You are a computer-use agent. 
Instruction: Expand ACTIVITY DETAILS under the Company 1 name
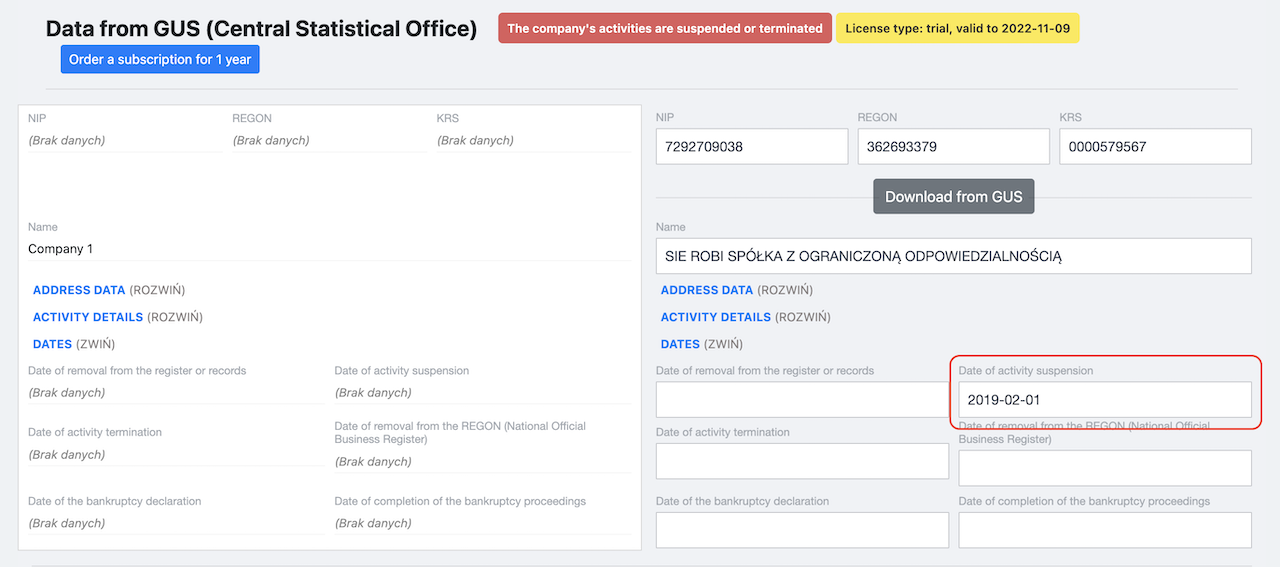click(89, 317)
